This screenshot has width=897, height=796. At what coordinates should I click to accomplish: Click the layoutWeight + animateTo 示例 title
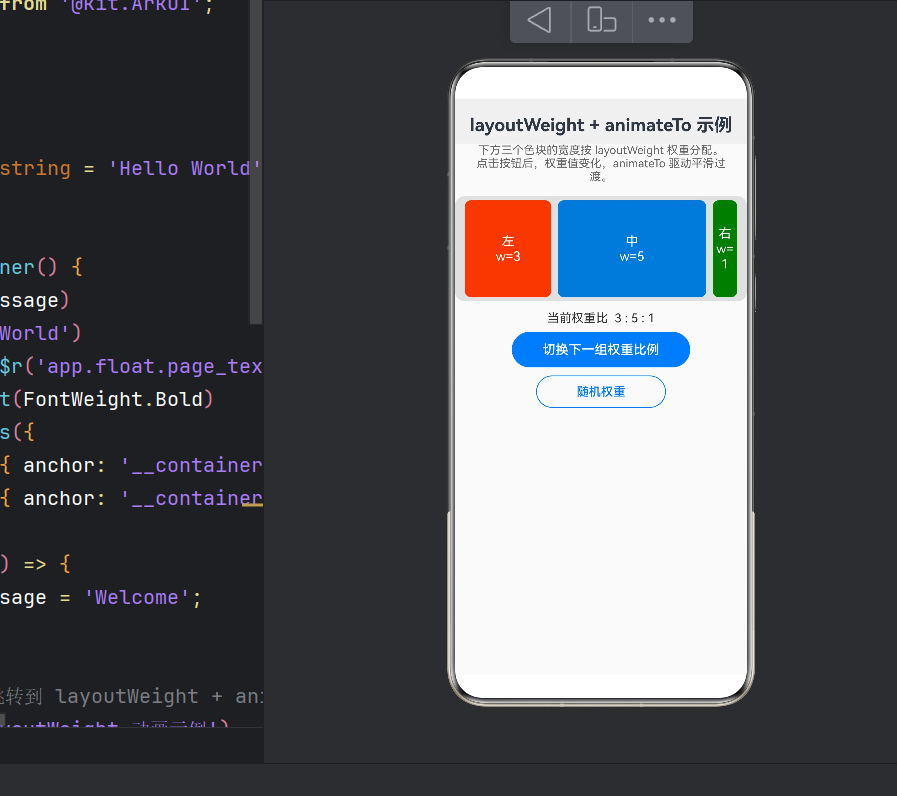tap(601, 125)
